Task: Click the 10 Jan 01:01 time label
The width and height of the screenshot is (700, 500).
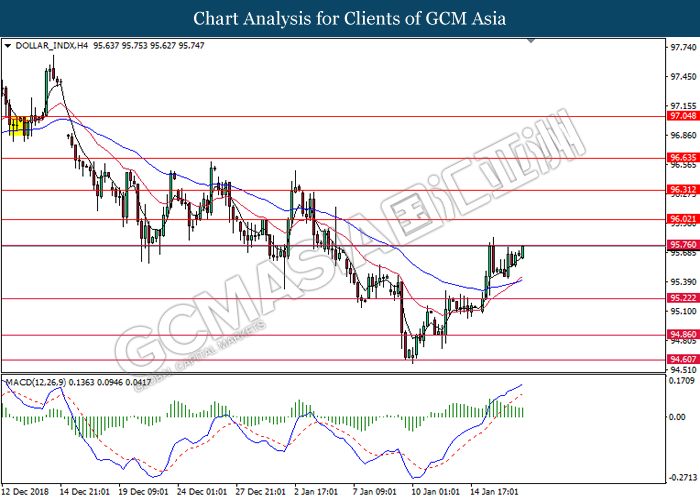Action: 435,492
